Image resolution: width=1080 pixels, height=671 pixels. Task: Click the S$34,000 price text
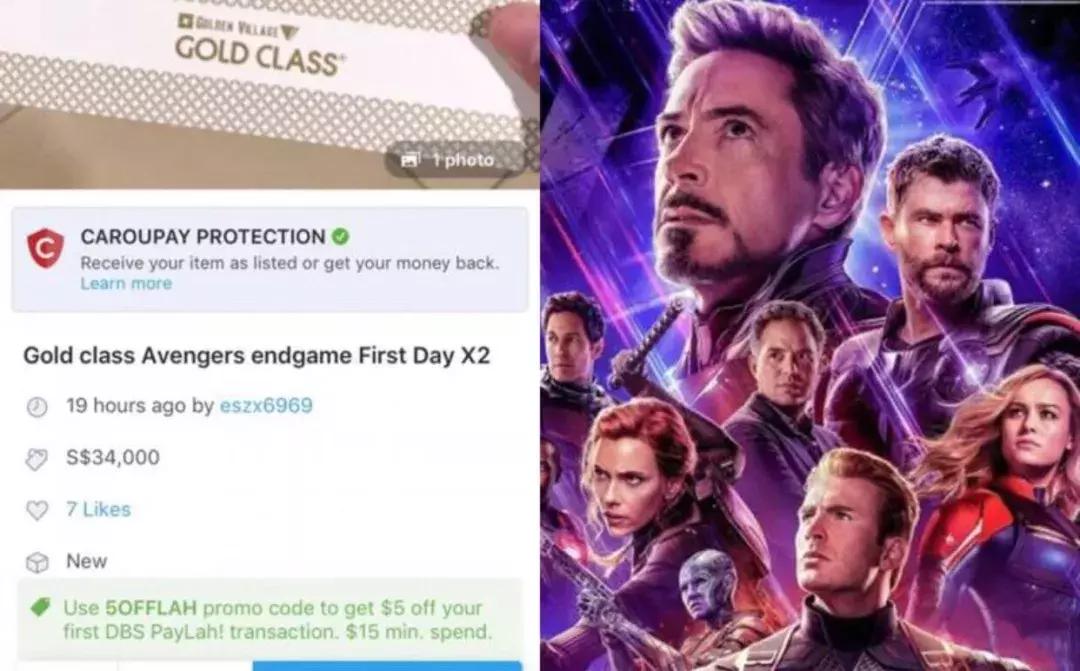point(113,457)
